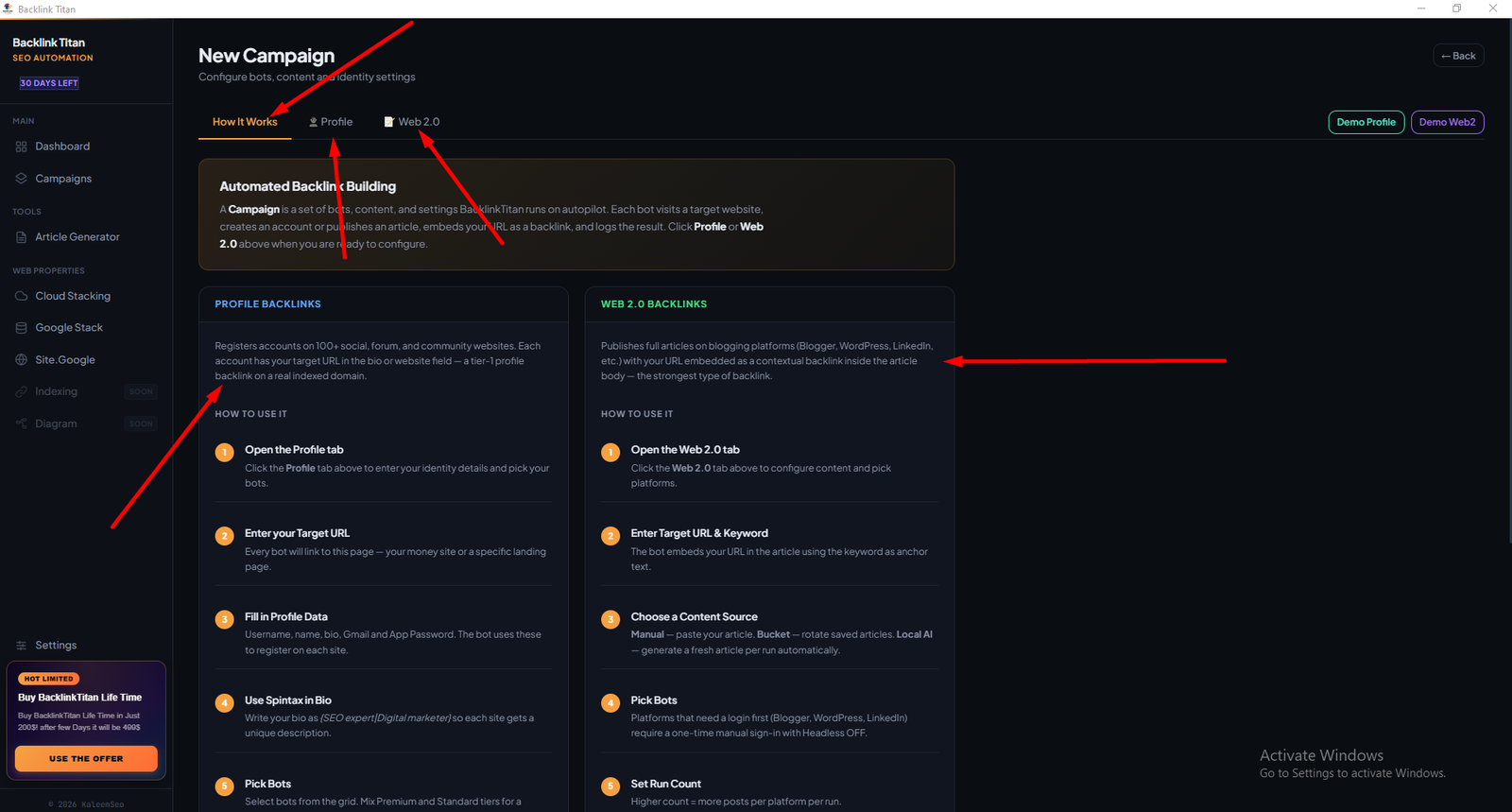Click step 3 badge for Fill in Profile Data
1512x812 pixels.
225,619
